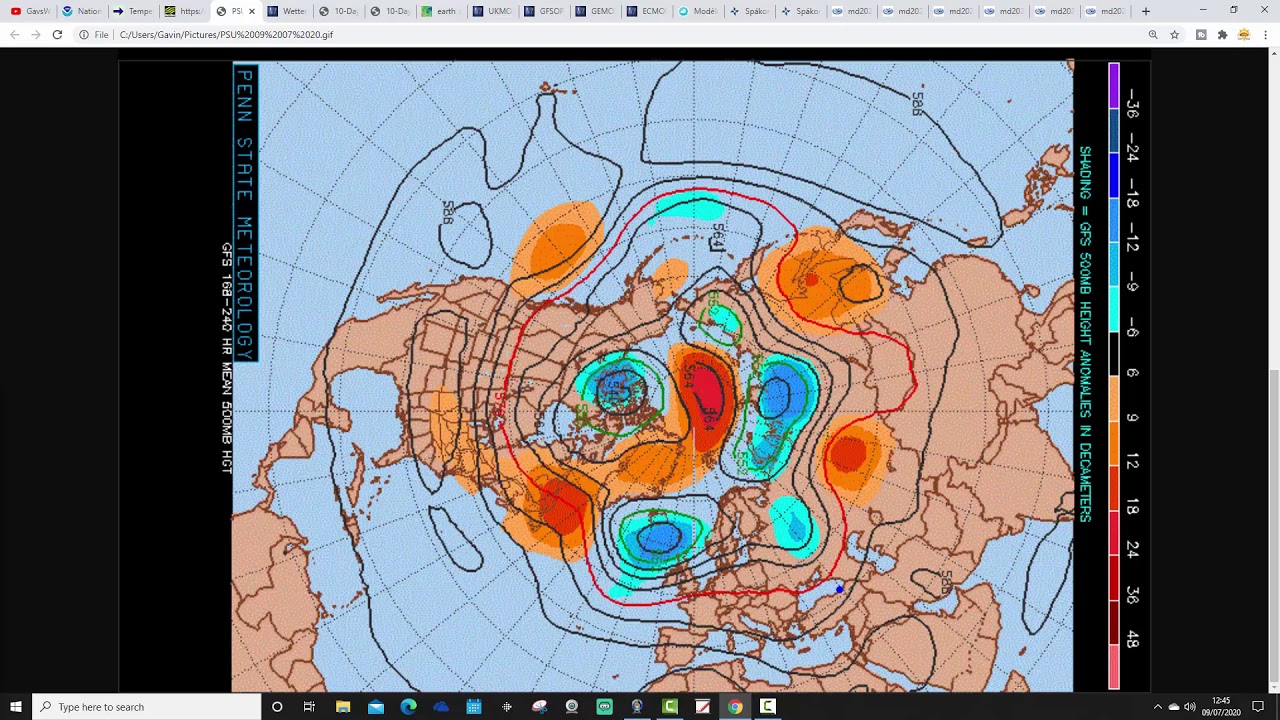
Task: Show hidden system tray icons
Action: [1158, 707]
